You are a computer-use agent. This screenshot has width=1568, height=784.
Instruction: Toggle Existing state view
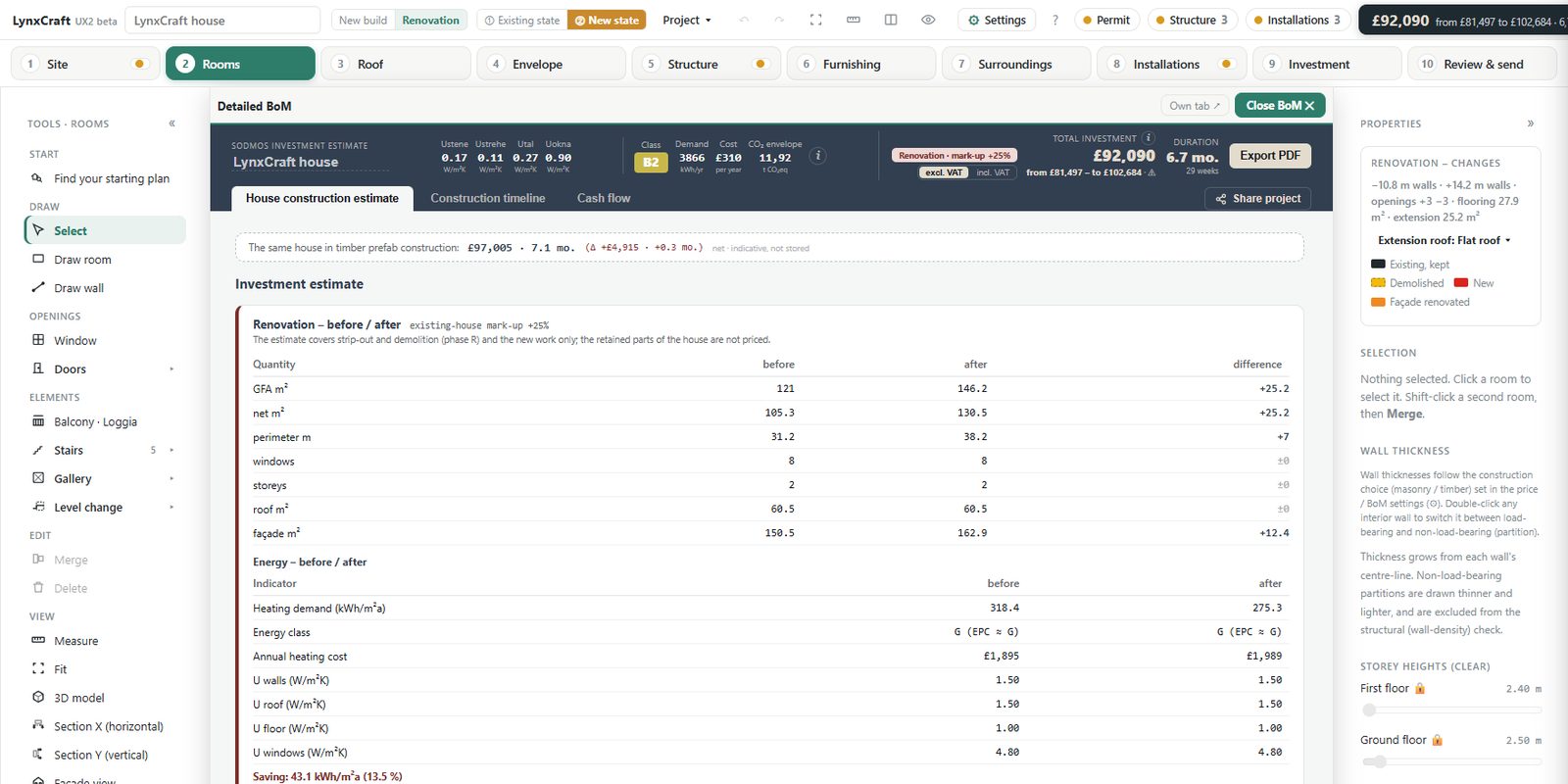point(522,20)
